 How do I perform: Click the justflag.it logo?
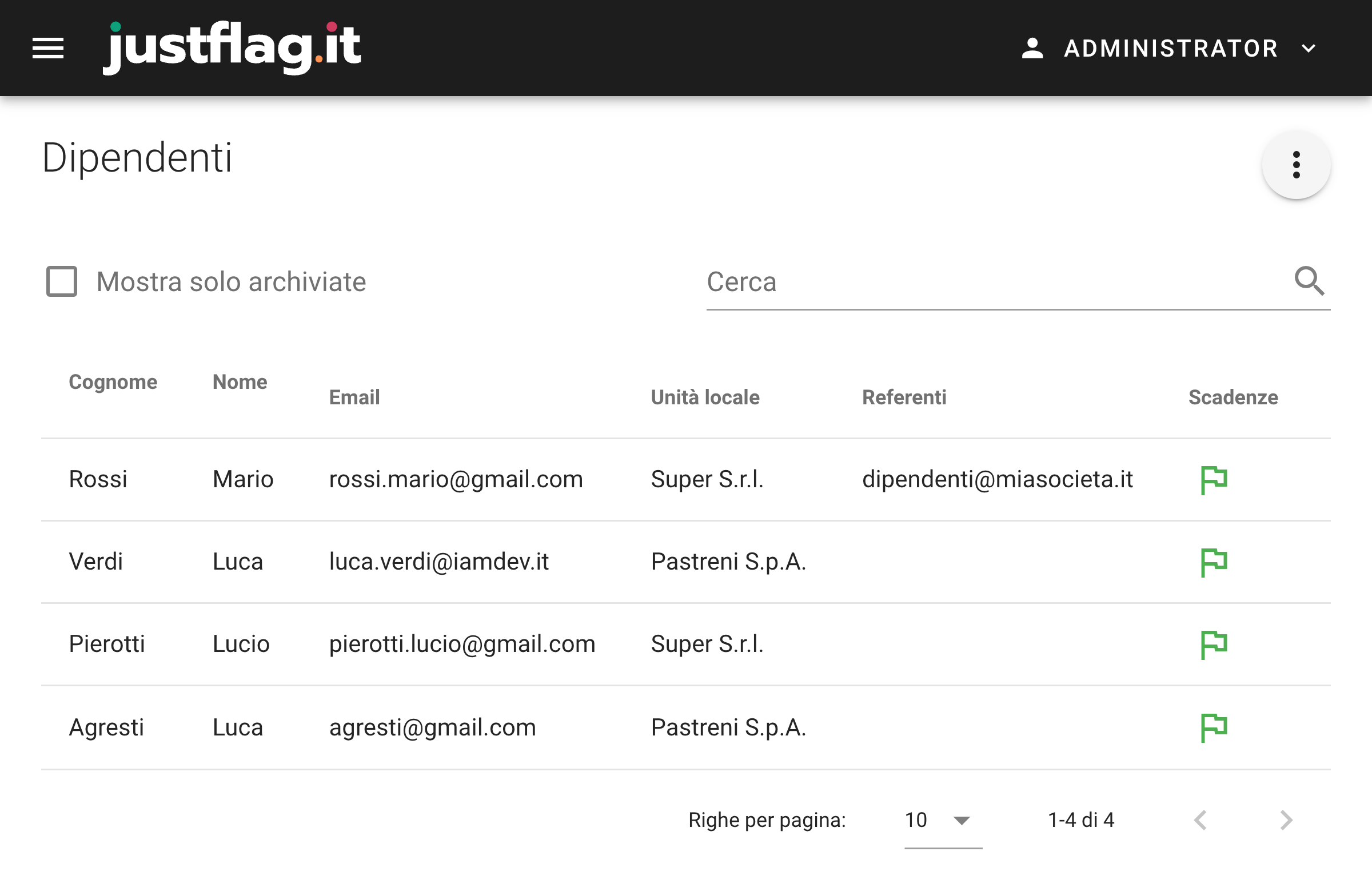click(x=232, y=48)
